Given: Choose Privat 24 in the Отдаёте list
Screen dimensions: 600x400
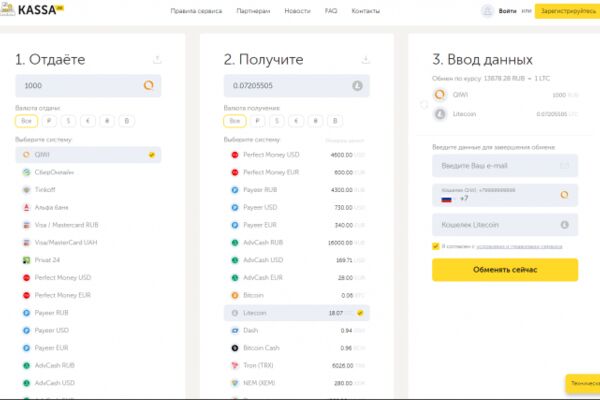Looking at the screenshot, I should (x=88, y=260).
